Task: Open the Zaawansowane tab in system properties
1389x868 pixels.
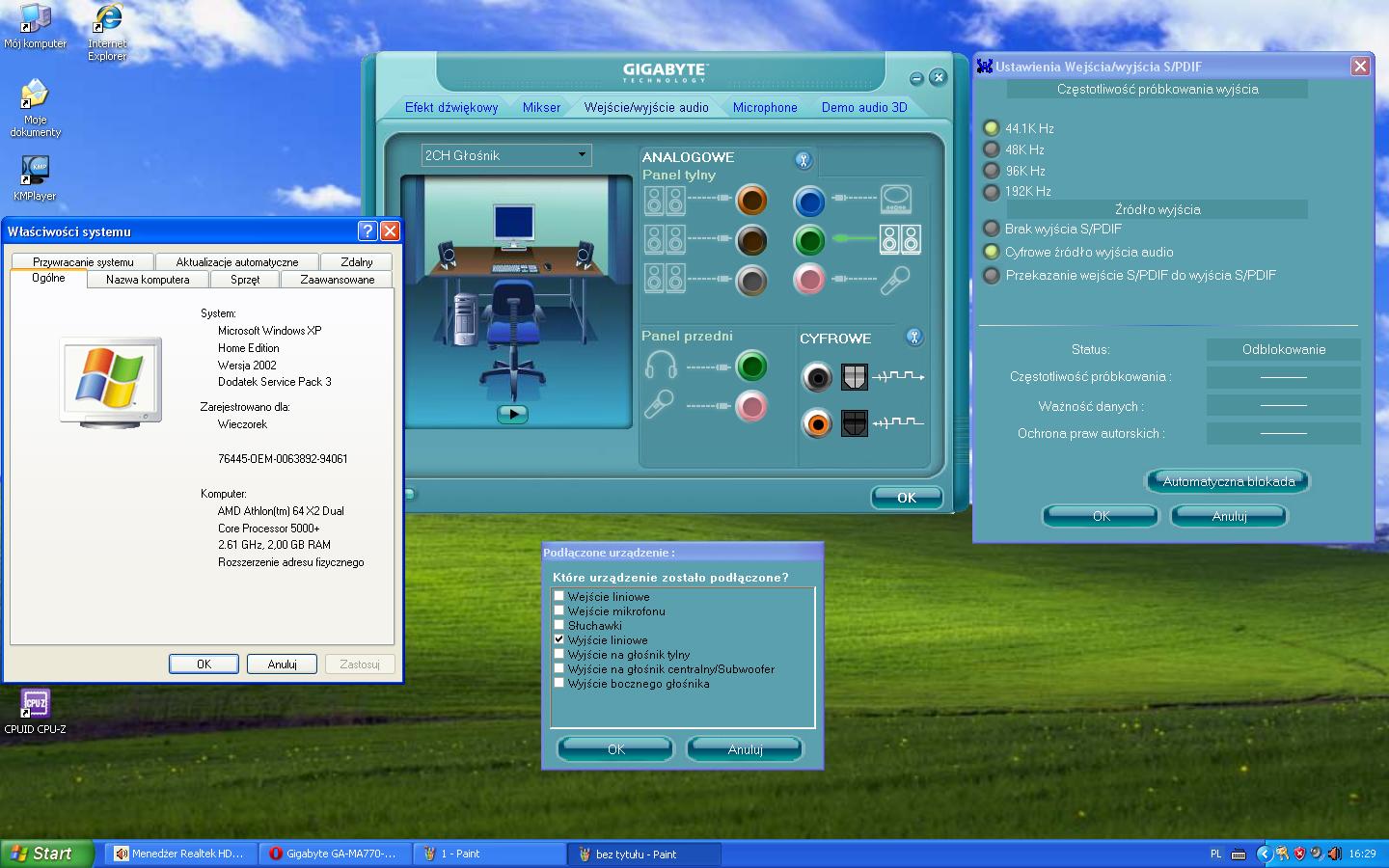Action: tap(338, 280)
